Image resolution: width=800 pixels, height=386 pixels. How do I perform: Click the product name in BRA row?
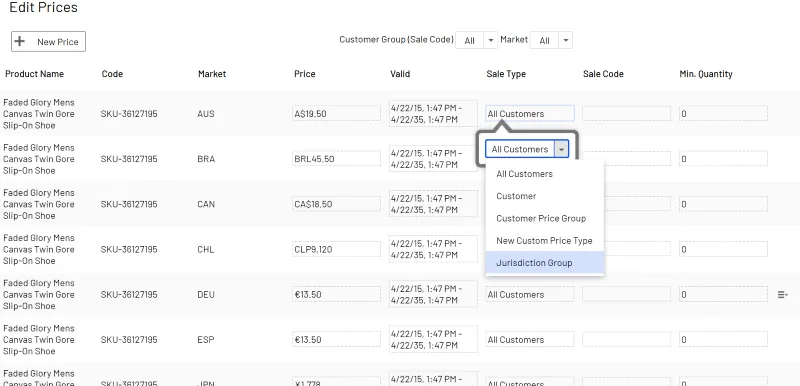point(39,159)
